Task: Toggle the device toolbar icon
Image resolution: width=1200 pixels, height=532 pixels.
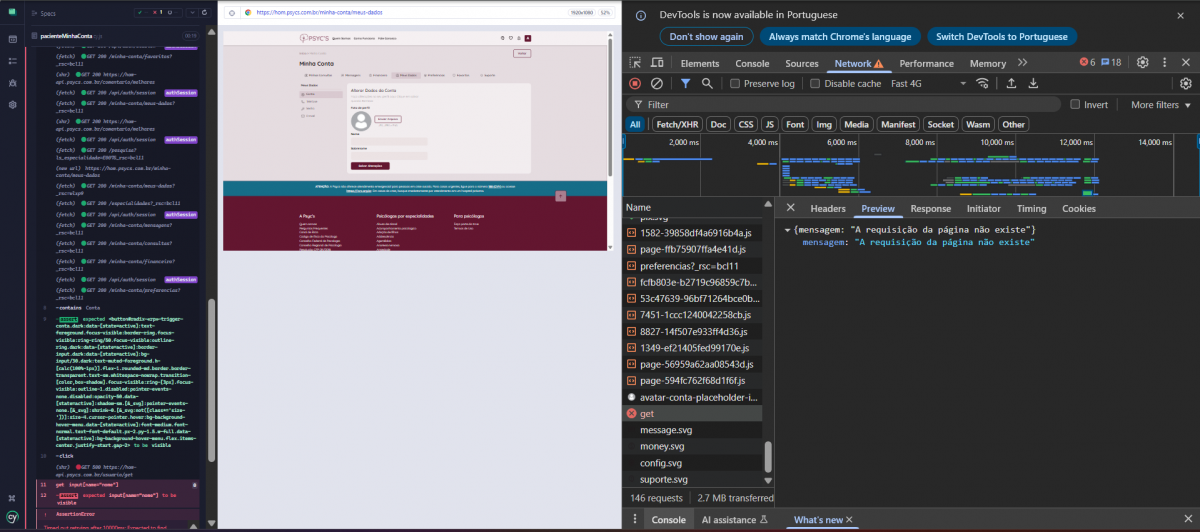Action: 659,63
